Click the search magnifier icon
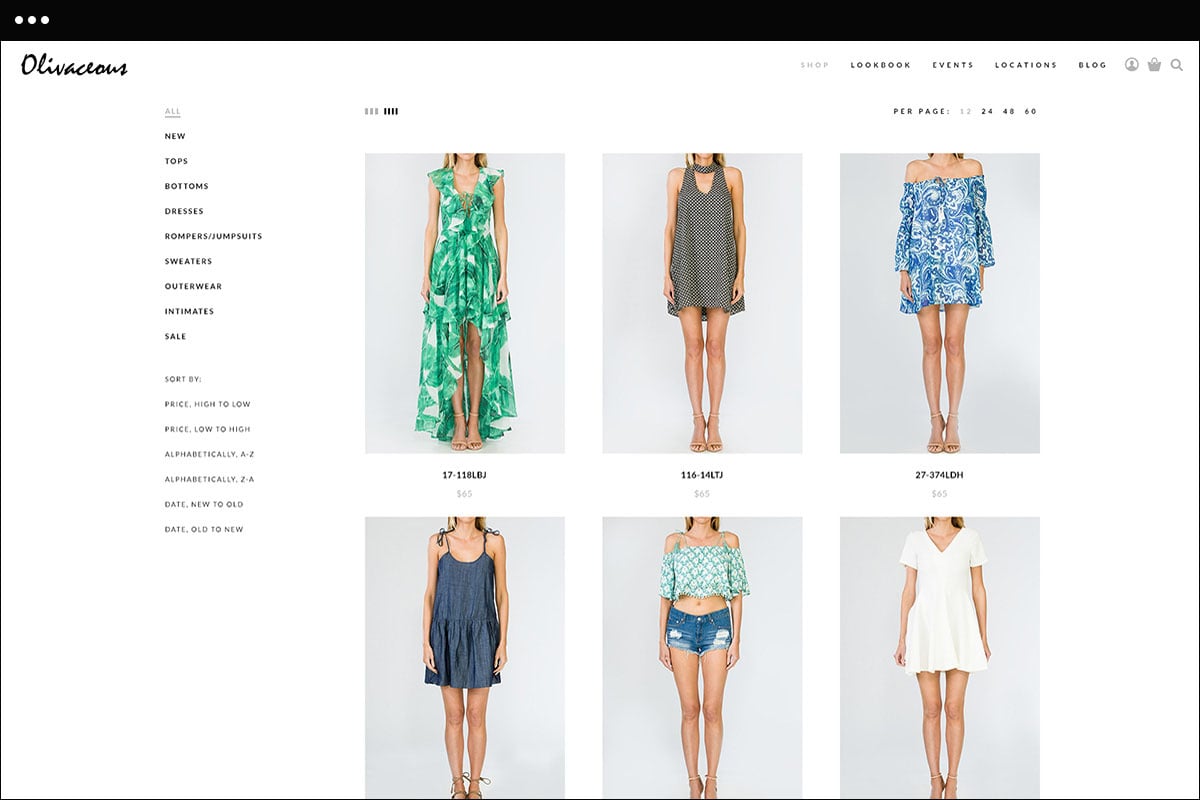The image size is (1200, 800). 1177,65
